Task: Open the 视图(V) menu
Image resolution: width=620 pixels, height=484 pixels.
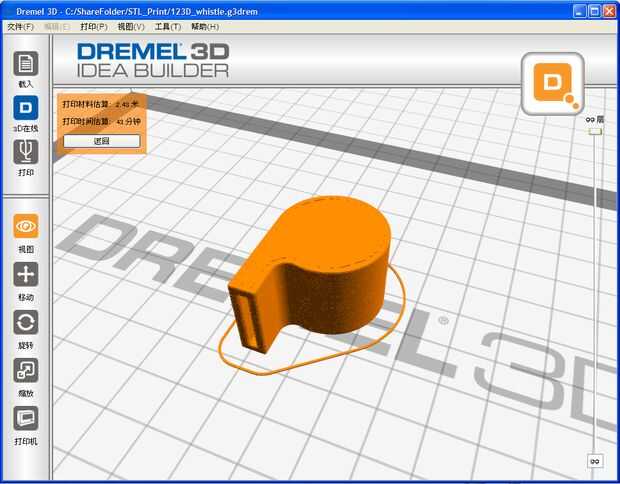Action: pyautogui.click(x=131, y=26)
